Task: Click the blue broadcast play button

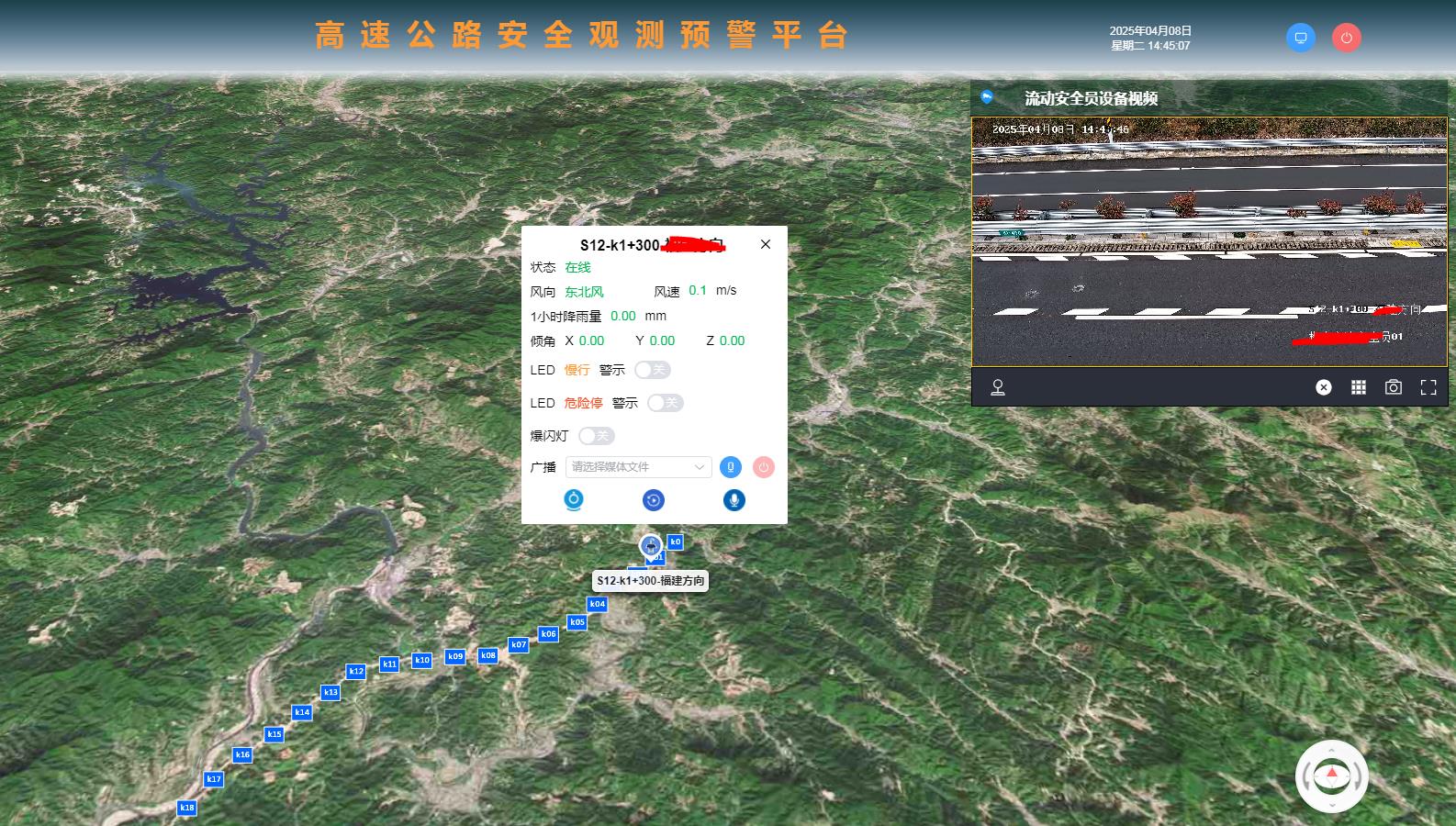Action: click(730, 467)
